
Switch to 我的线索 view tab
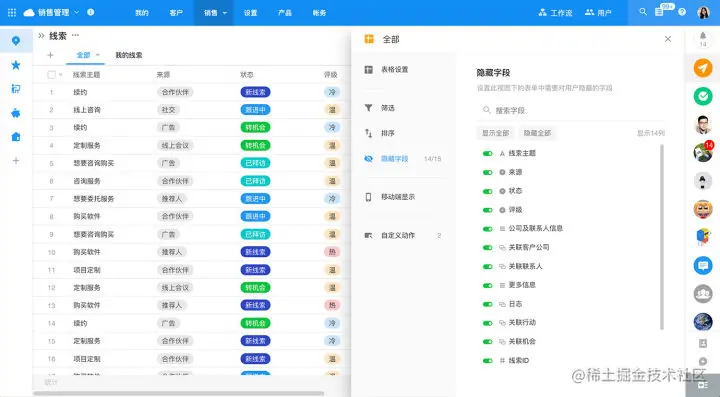(129, 55)
